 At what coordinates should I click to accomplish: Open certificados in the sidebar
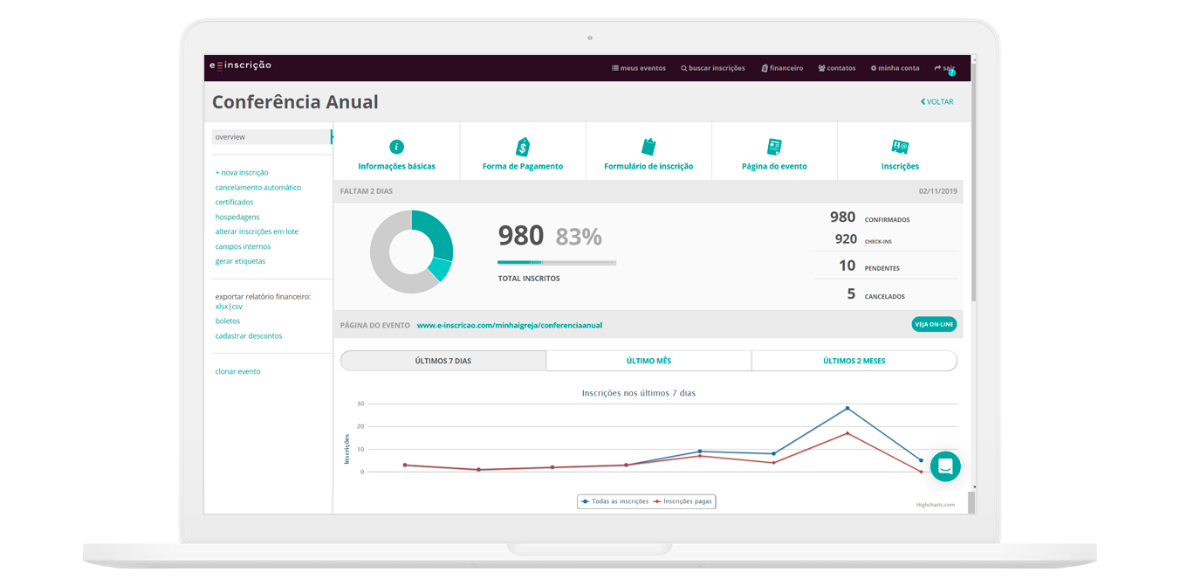pos(234,202)
